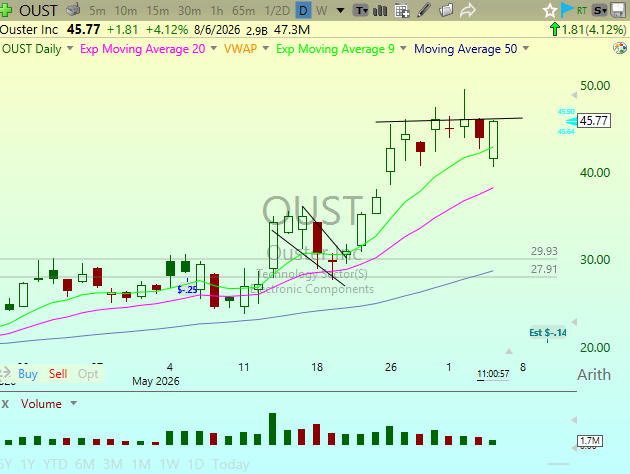Expand the Volume pane dropdown arrow
Viewport: 630px width, 474px height.
pyautogui.click(x=74, y=403)
